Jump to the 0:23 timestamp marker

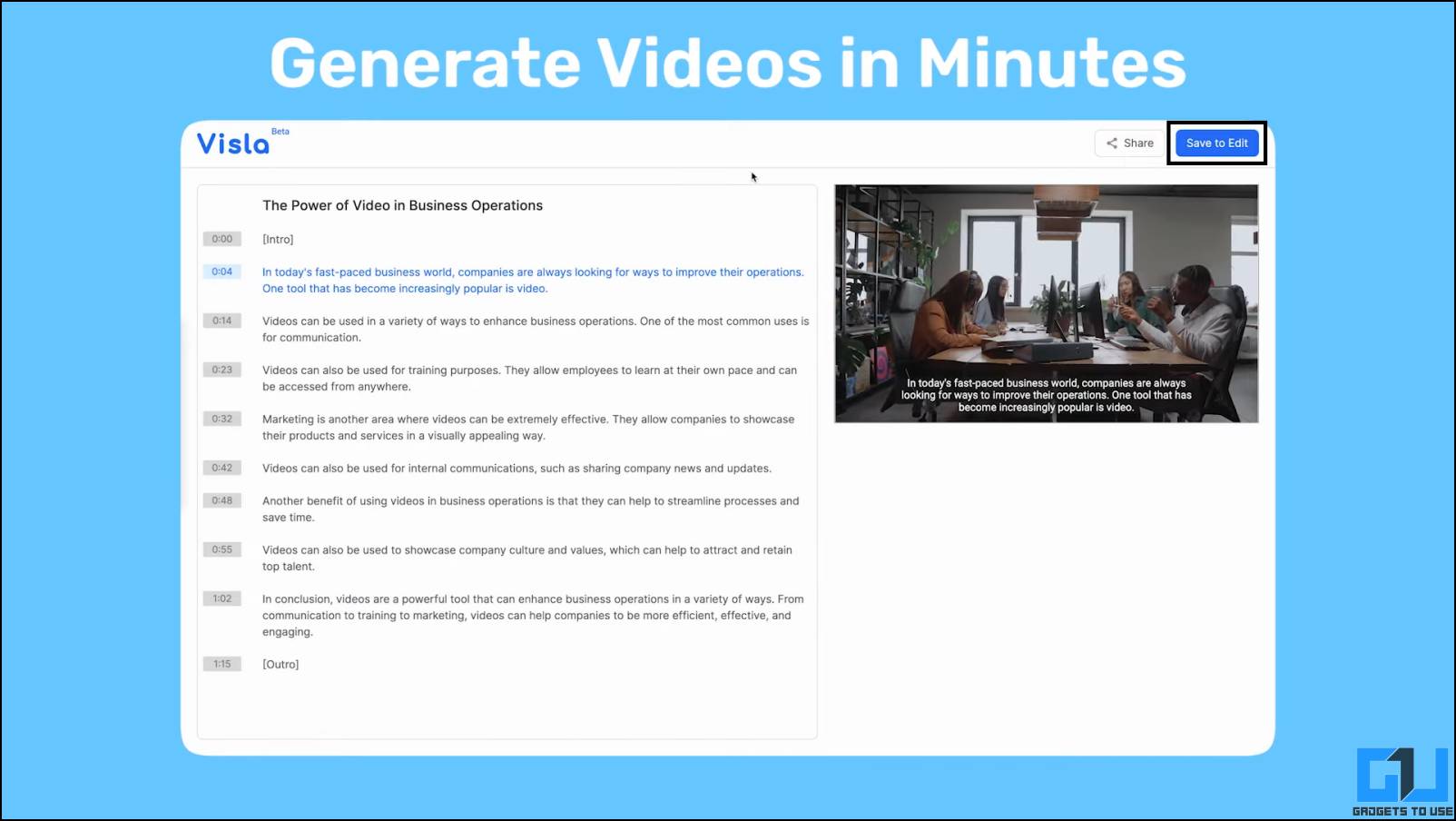click(x=222, y=370)
